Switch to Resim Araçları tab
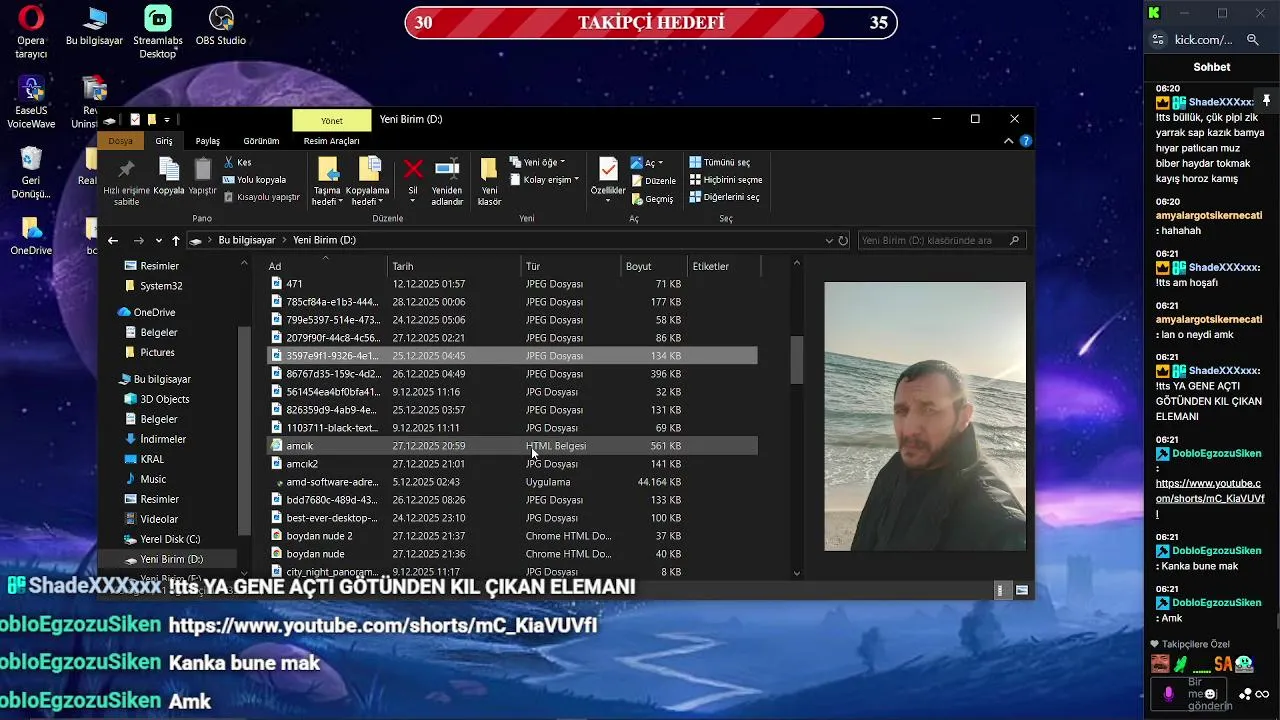The width and height of the screenshot is (1280, 720). click(x=331, y=141)
